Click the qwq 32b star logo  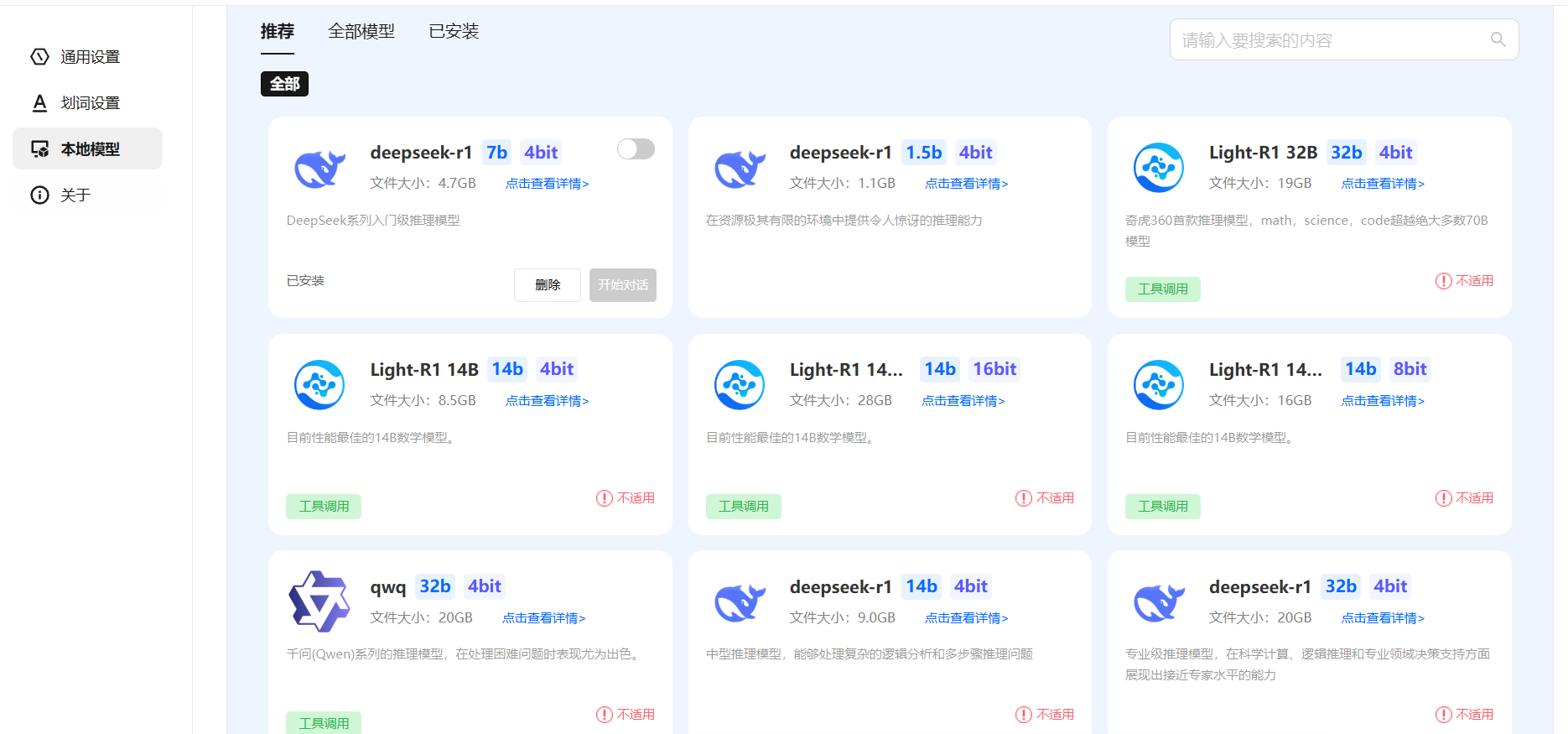point(319,601)
